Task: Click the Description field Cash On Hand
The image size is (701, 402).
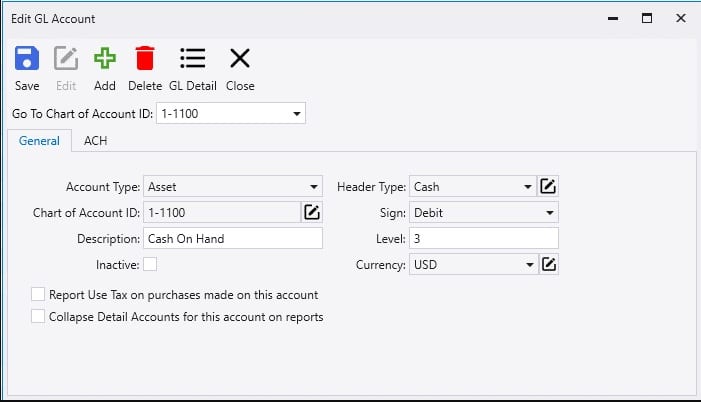Action: click(x=232, y=238)
